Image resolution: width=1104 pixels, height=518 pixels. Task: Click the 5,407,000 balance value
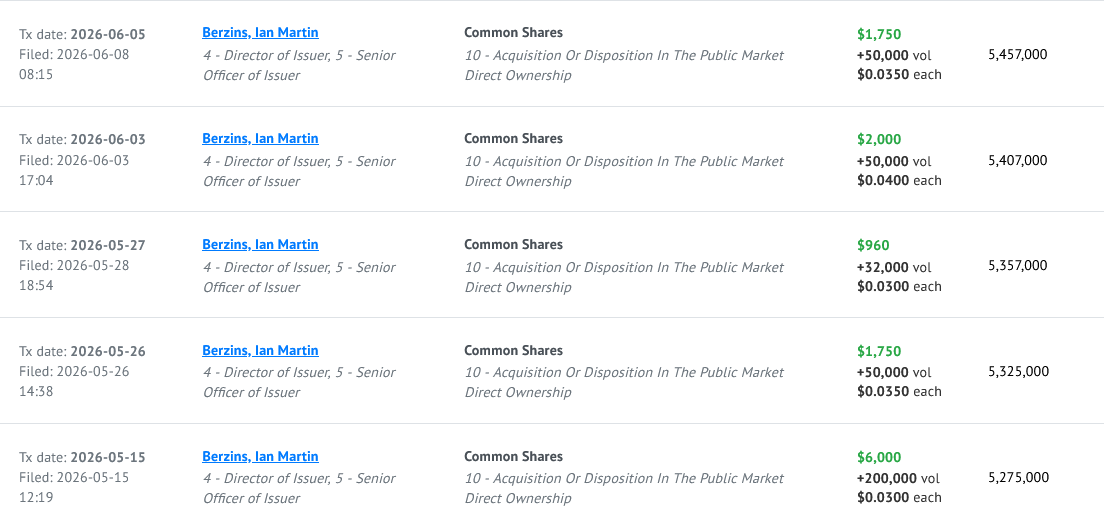(1018, 160)
